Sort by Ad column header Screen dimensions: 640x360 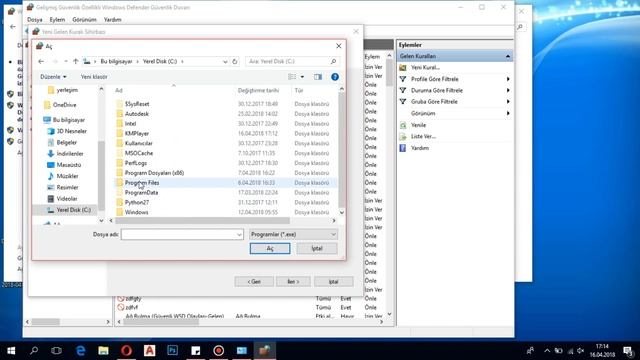coord(119,90)
